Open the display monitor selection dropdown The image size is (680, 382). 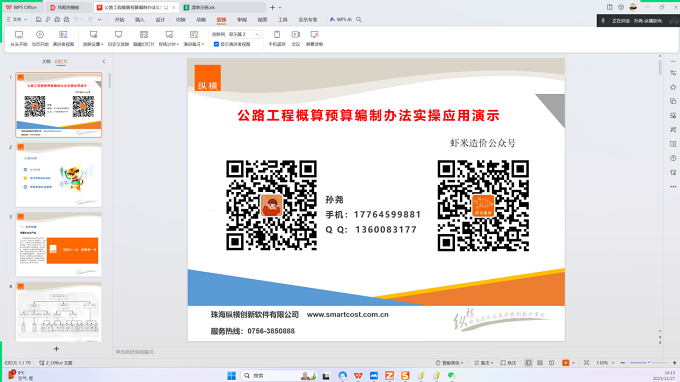click(x=244, y=34)
